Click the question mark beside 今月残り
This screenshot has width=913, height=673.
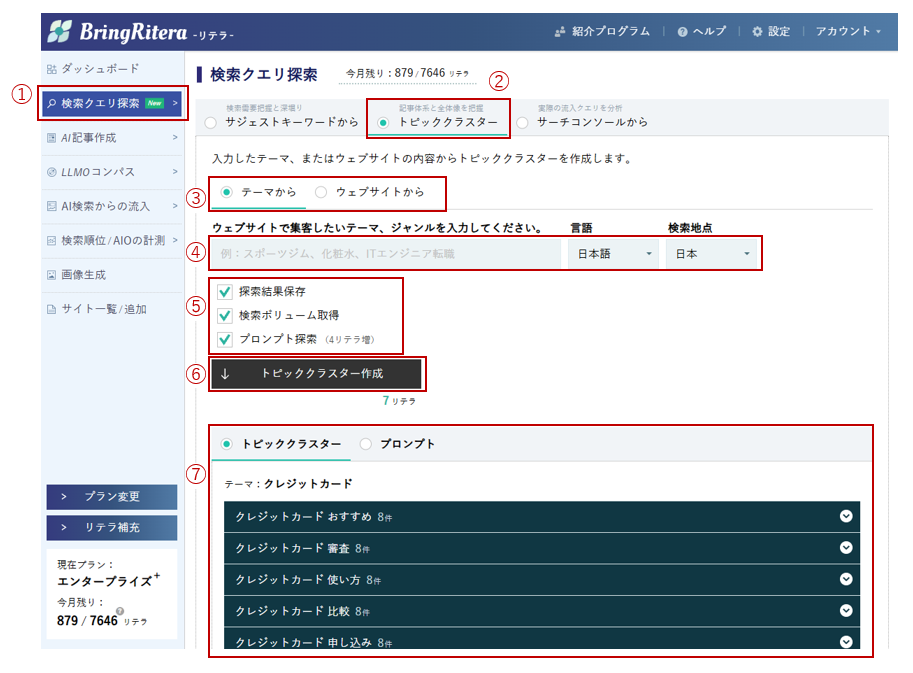120,611
